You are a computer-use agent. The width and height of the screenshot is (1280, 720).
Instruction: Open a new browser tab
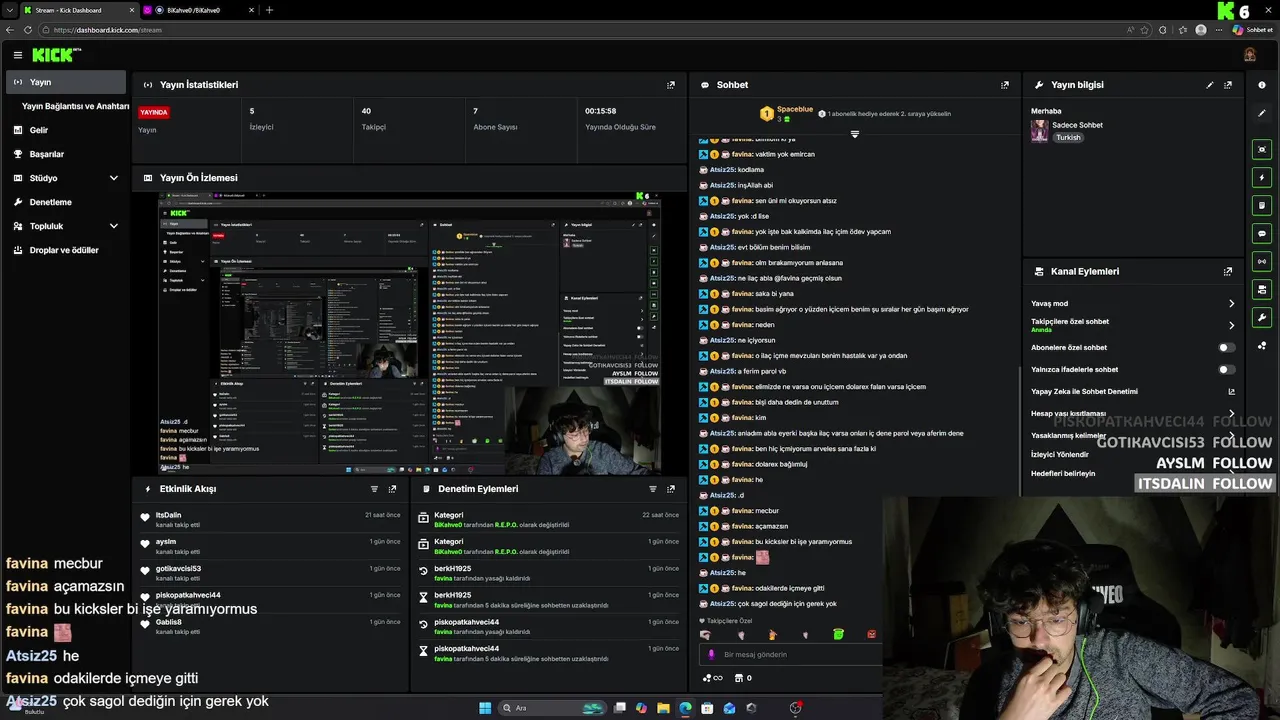[x=269, y=10]
